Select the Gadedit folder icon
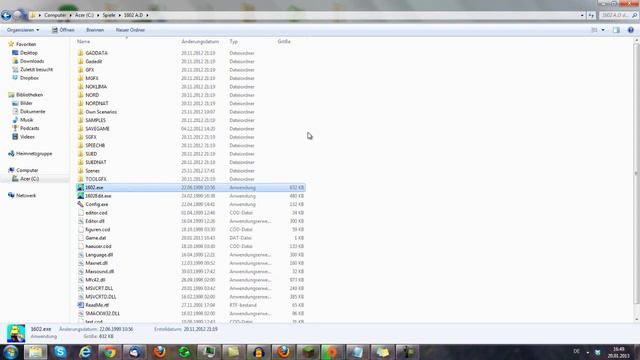Viewport: 640px width, 360px height. tap(80, 61)
